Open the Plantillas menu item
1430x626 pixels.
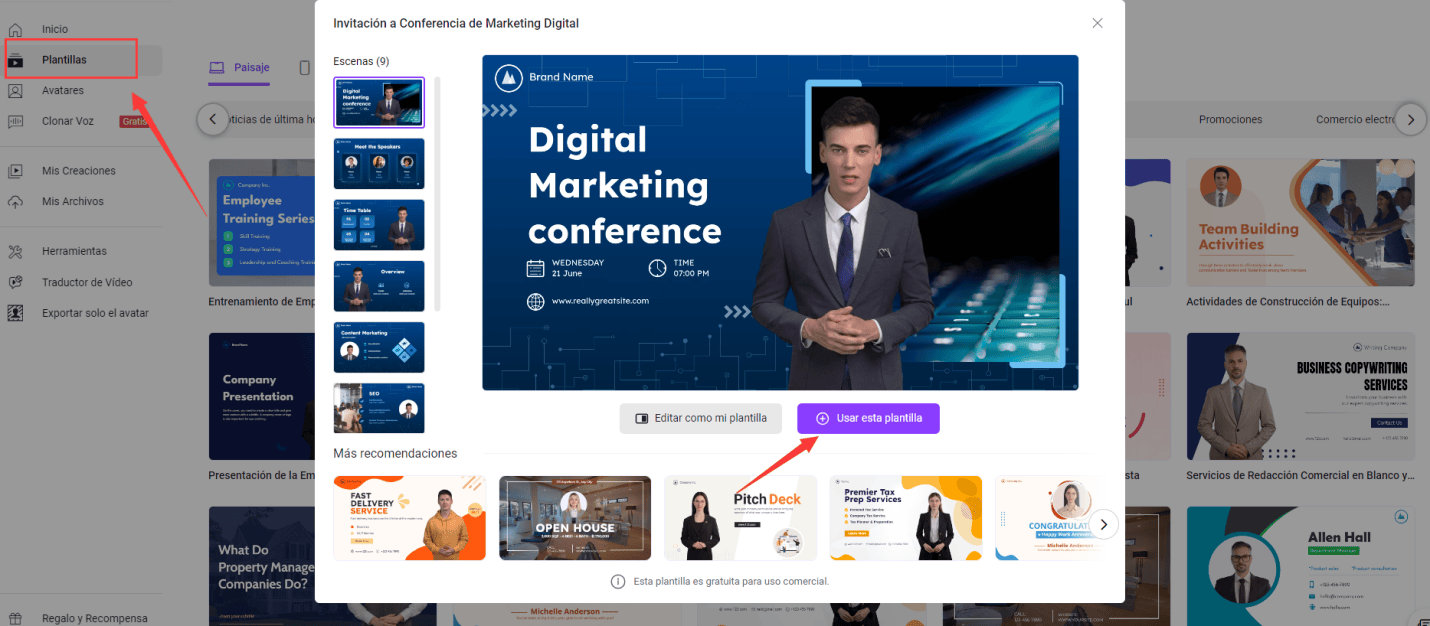[x=64, y=60]
